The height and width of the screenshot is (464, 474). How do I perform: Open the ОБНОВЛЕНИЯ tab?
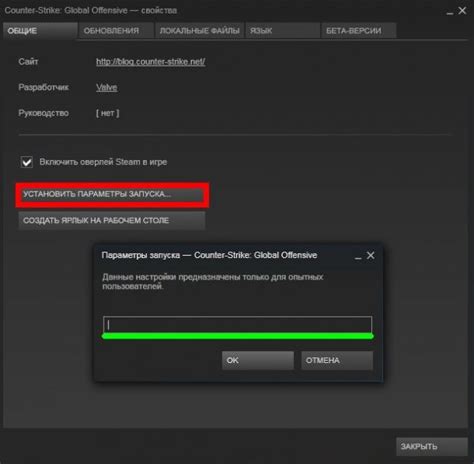pyautogui.click(x=116, y=31)
